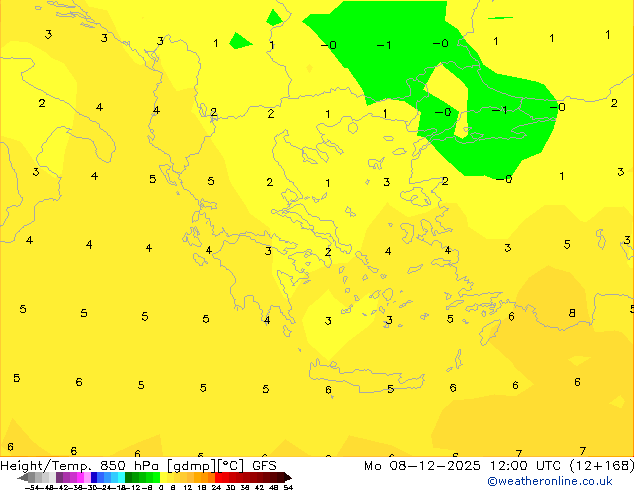Click the legend tick label "-12"
This screenshot has width=634, height=490.
point(133,487)
